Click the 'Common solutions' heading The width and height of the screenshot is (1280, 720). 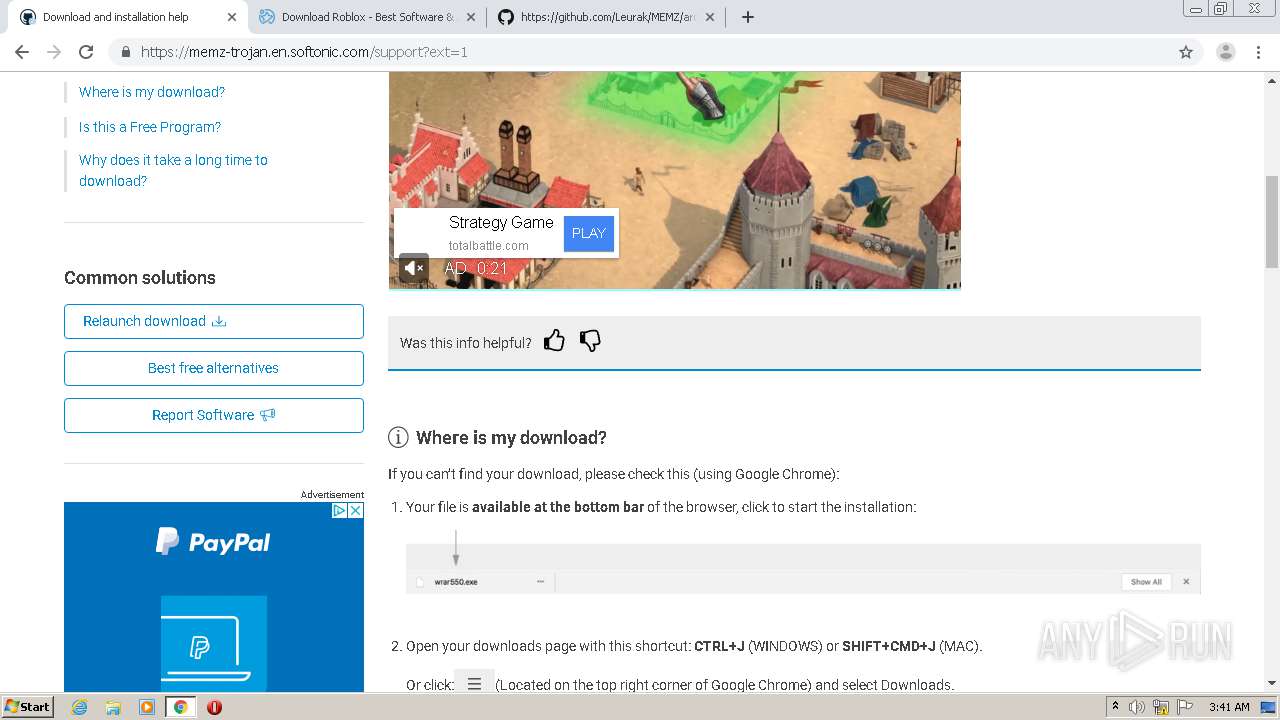click(140, 278)
